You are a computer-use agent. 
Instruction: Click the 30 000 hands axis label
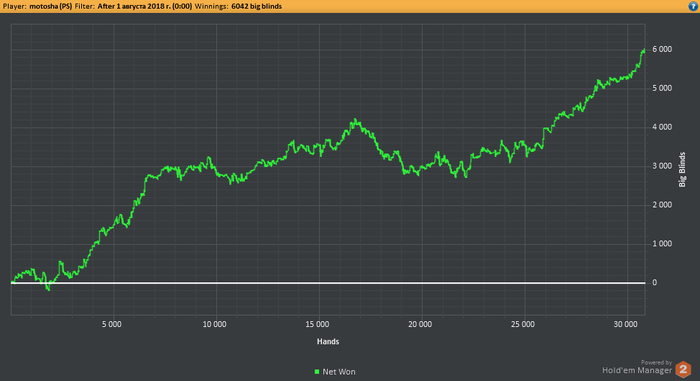(x=625, y=324)
